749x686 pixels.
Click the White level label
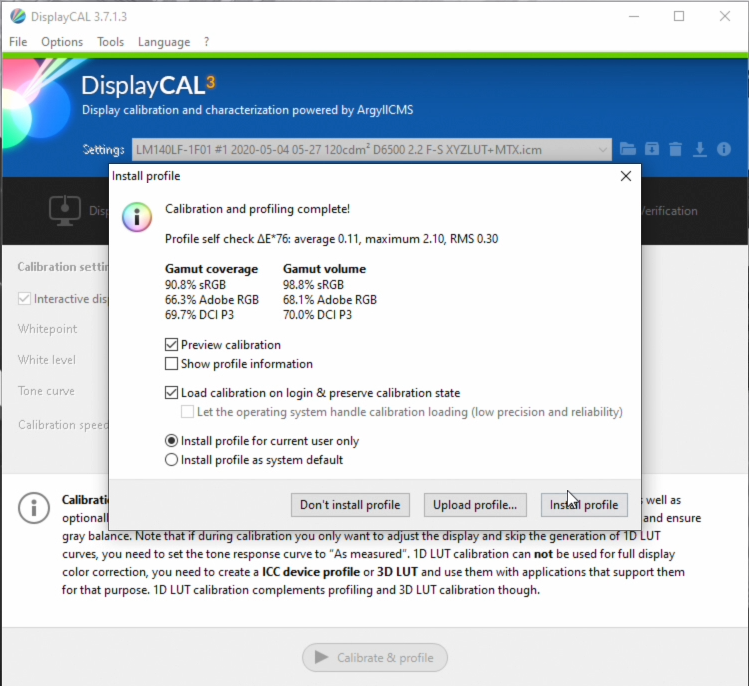47,360
